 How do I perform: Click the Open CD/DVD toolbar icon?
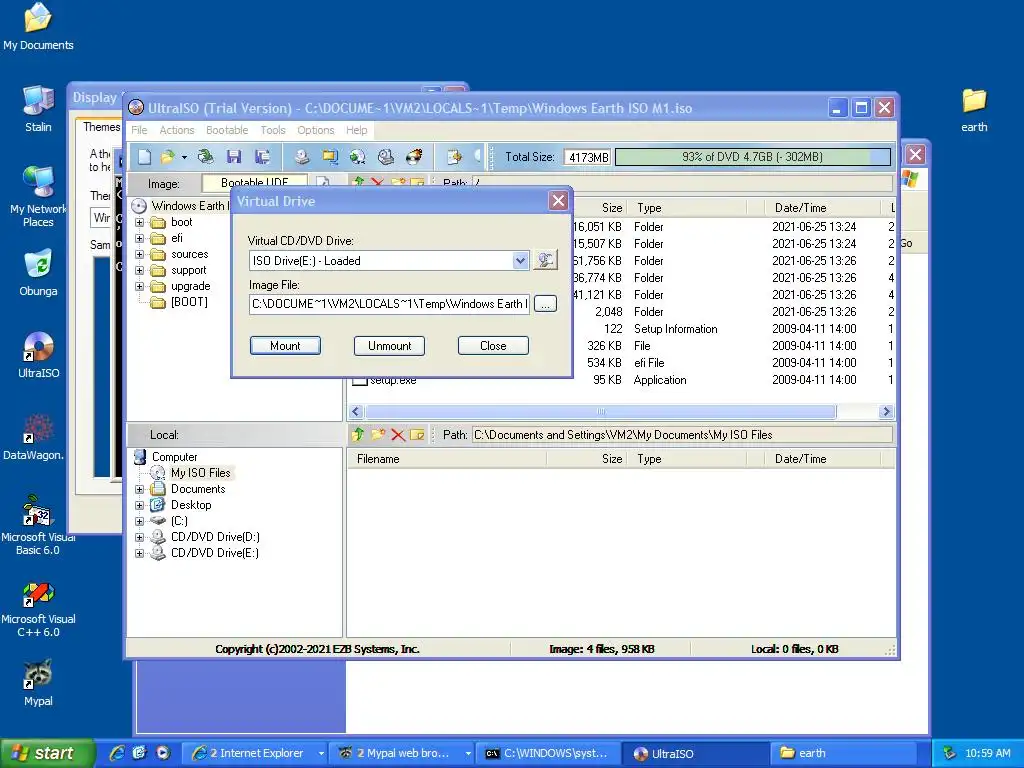205,157
